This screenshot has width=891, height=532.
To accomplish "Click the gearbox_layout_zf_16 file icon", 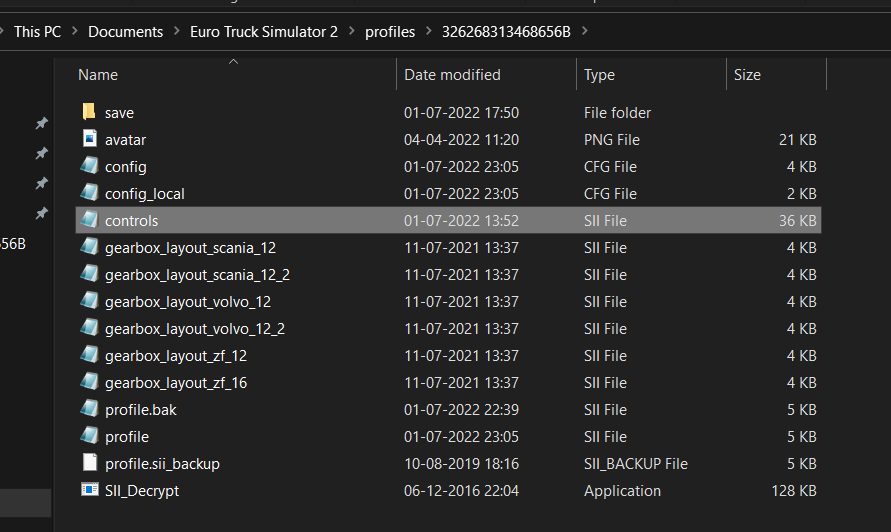I will tap(89, 383).
